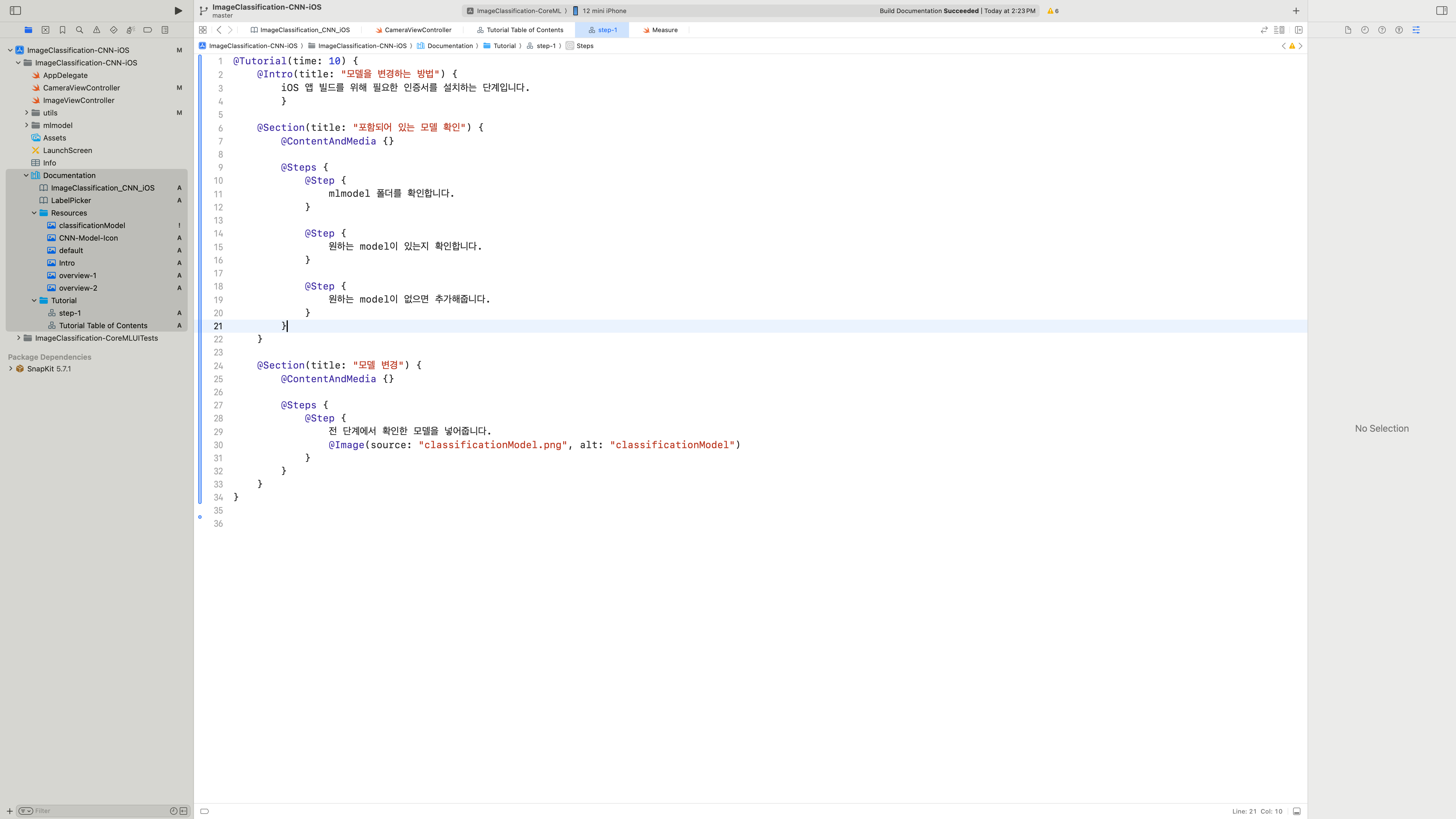The image size is (1456, 819).
Task: Click the related items grid icon
Action: tap(203, 30)
